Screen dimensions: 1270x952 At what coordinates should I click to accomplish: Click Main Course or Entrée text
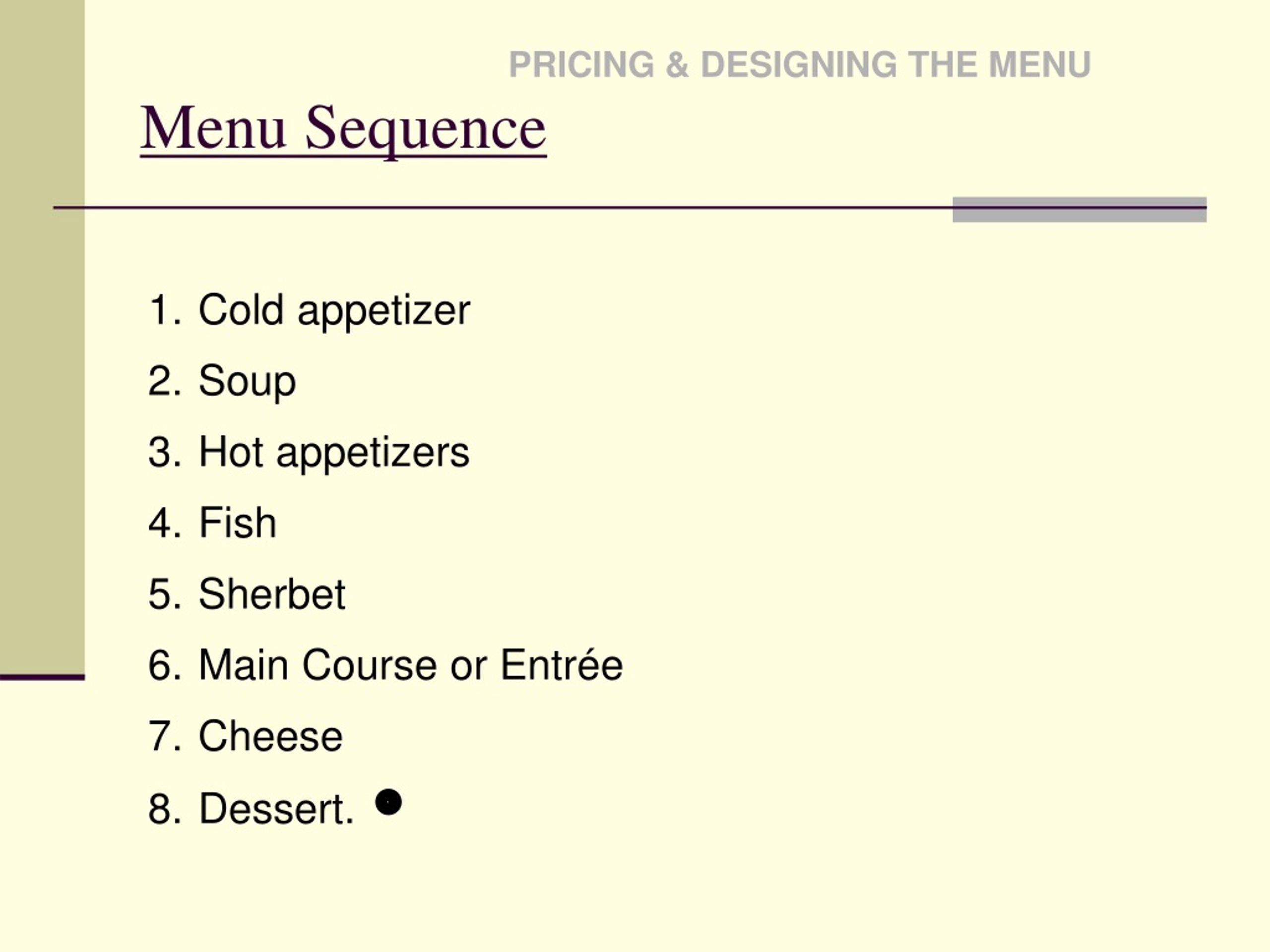pos(410,665)
